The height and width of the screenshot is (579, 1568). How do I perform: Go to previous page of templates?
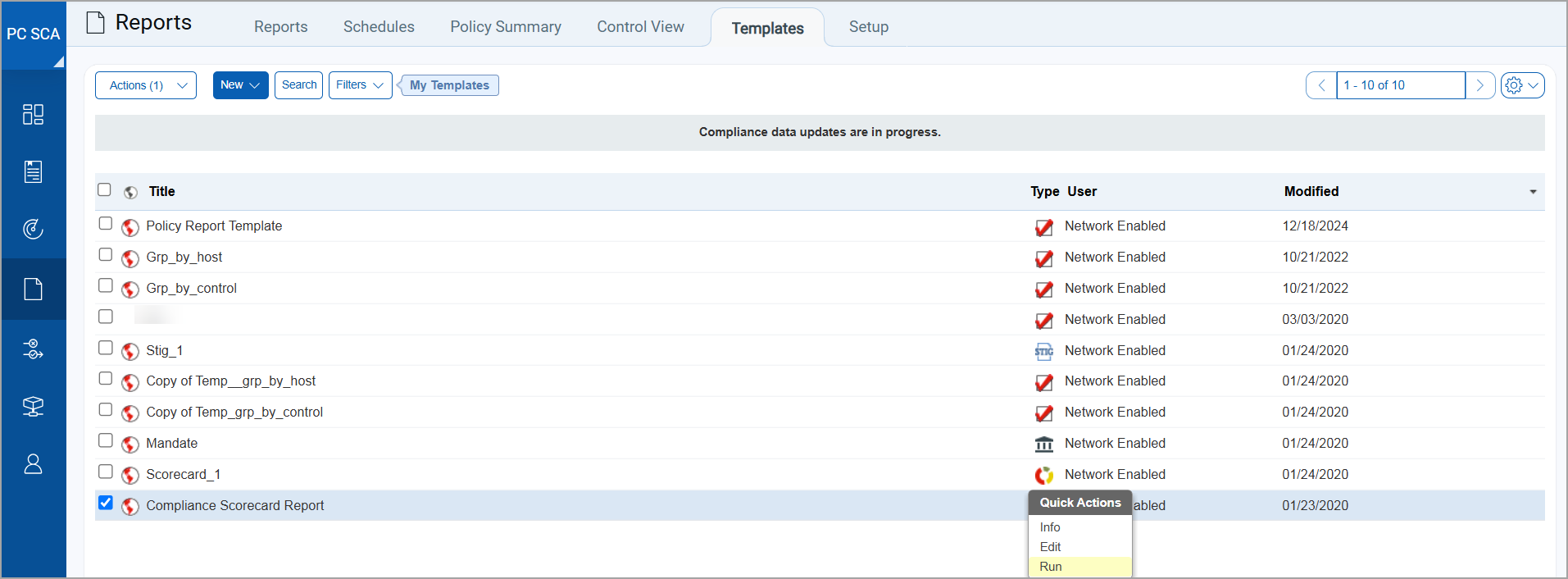click(x=1321, y=85)
